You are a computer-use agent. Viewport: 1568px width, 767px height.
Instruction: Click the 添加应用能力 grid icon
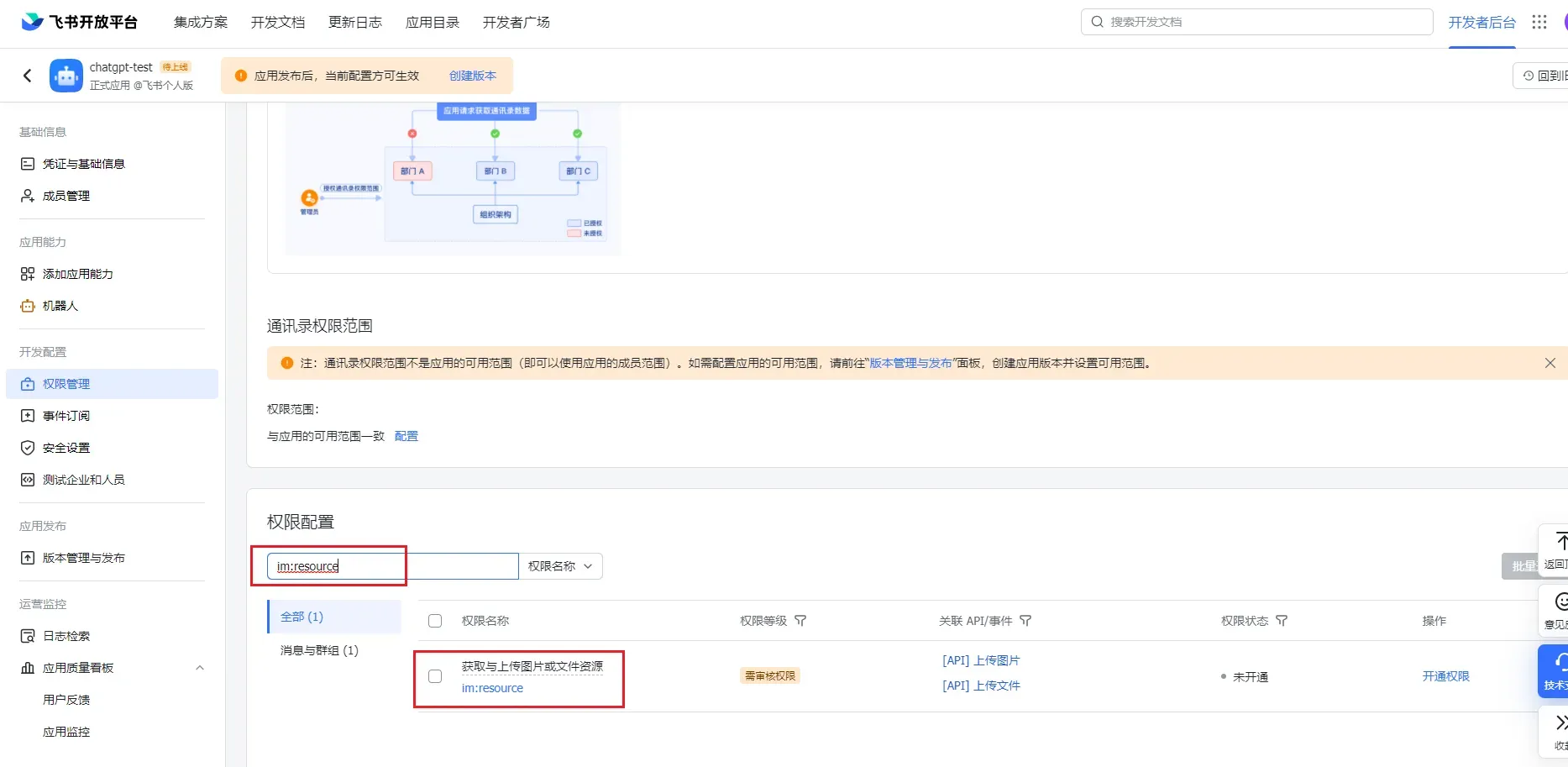click(28, 274)
